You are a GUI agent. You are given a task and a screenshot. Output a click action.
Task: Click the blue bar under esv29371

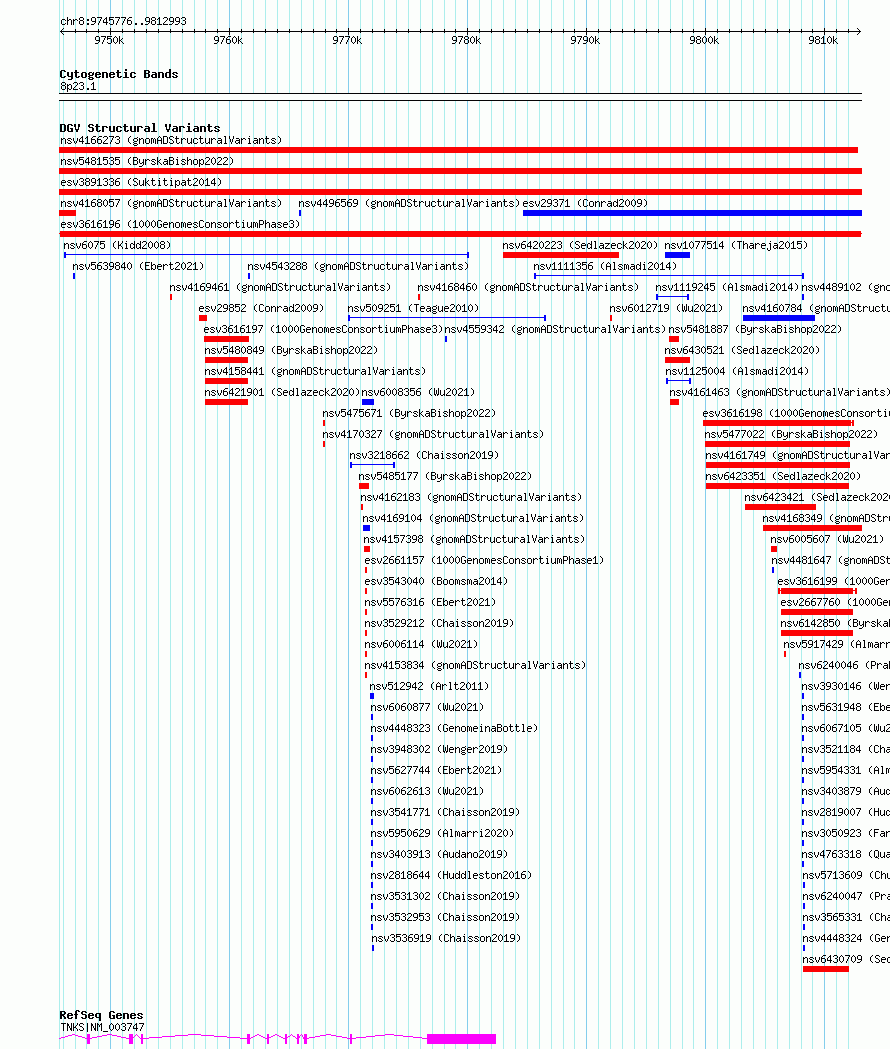[692, 213]
